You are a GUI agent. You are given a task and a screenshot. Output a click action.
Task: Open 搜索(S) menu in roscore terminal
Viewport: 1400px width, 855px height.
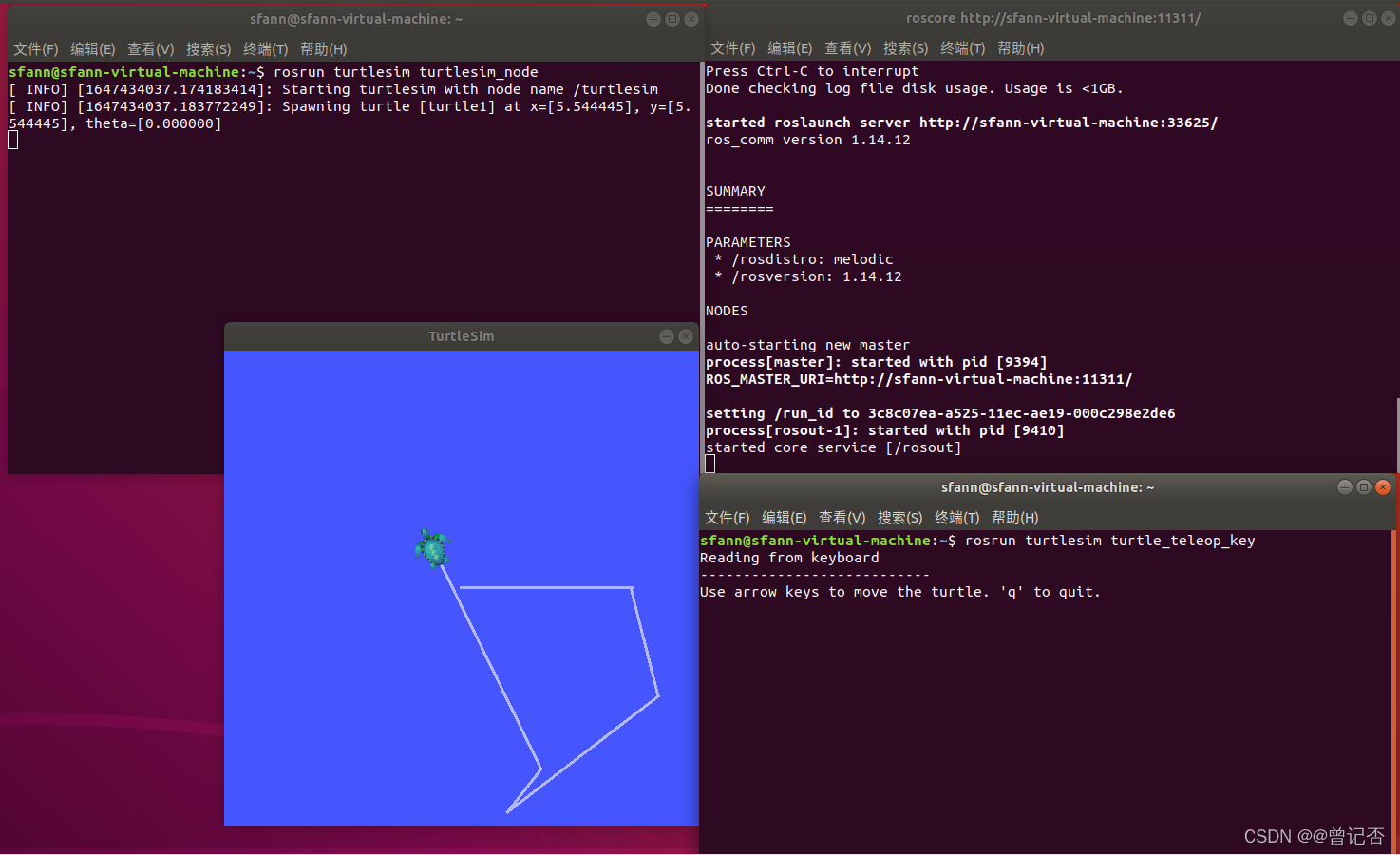pyautogui.click(x=906, y=47)
